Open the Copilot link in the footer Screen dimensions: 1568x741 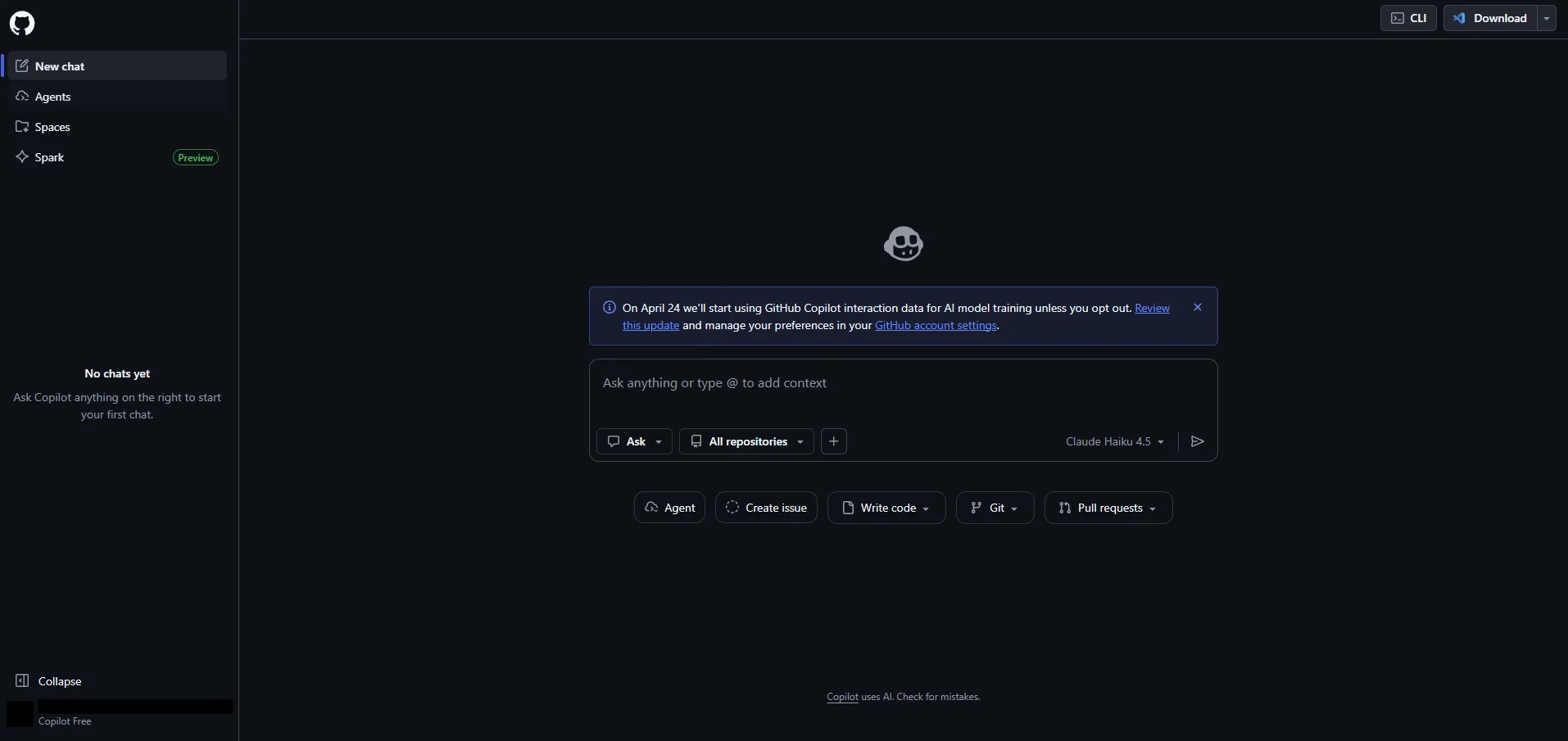(842, 697)
